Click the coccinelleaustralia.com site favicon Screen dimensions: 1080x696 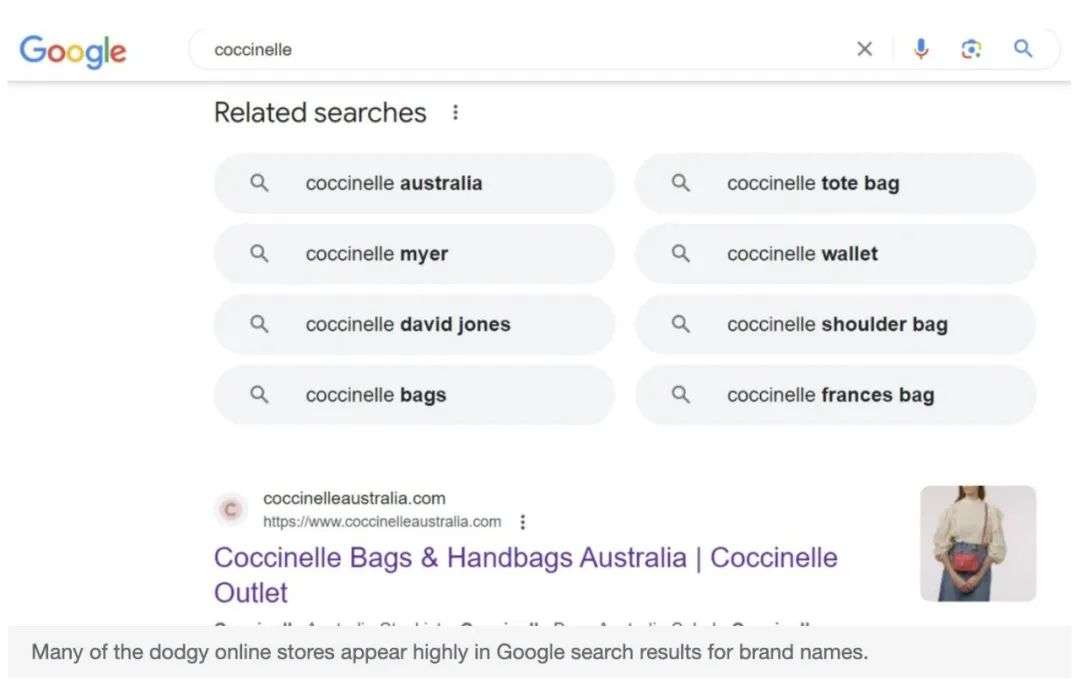point(231,509)
